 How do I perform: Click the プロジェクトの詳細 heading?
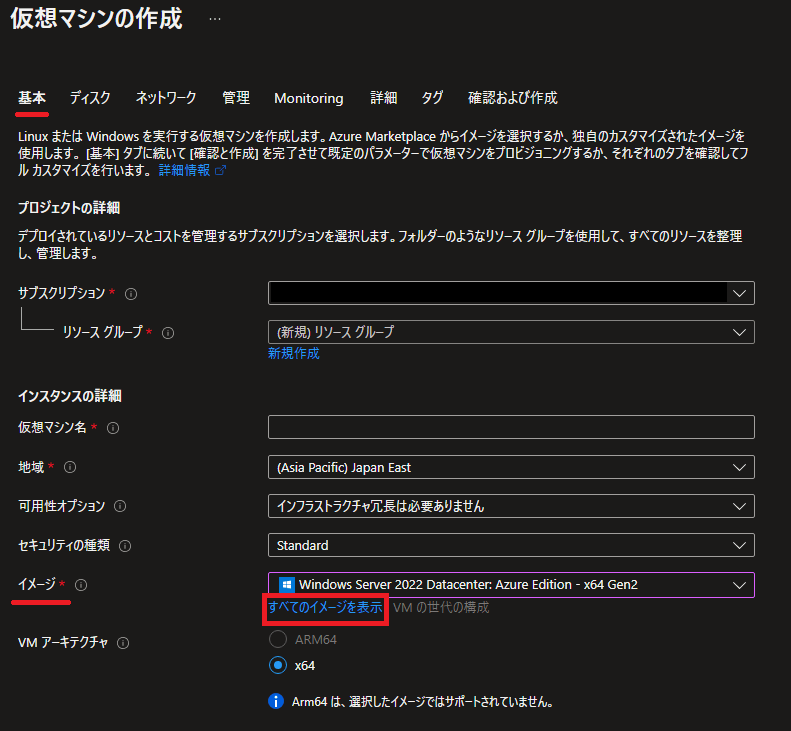pyautogui.click(x=69, y=208)
